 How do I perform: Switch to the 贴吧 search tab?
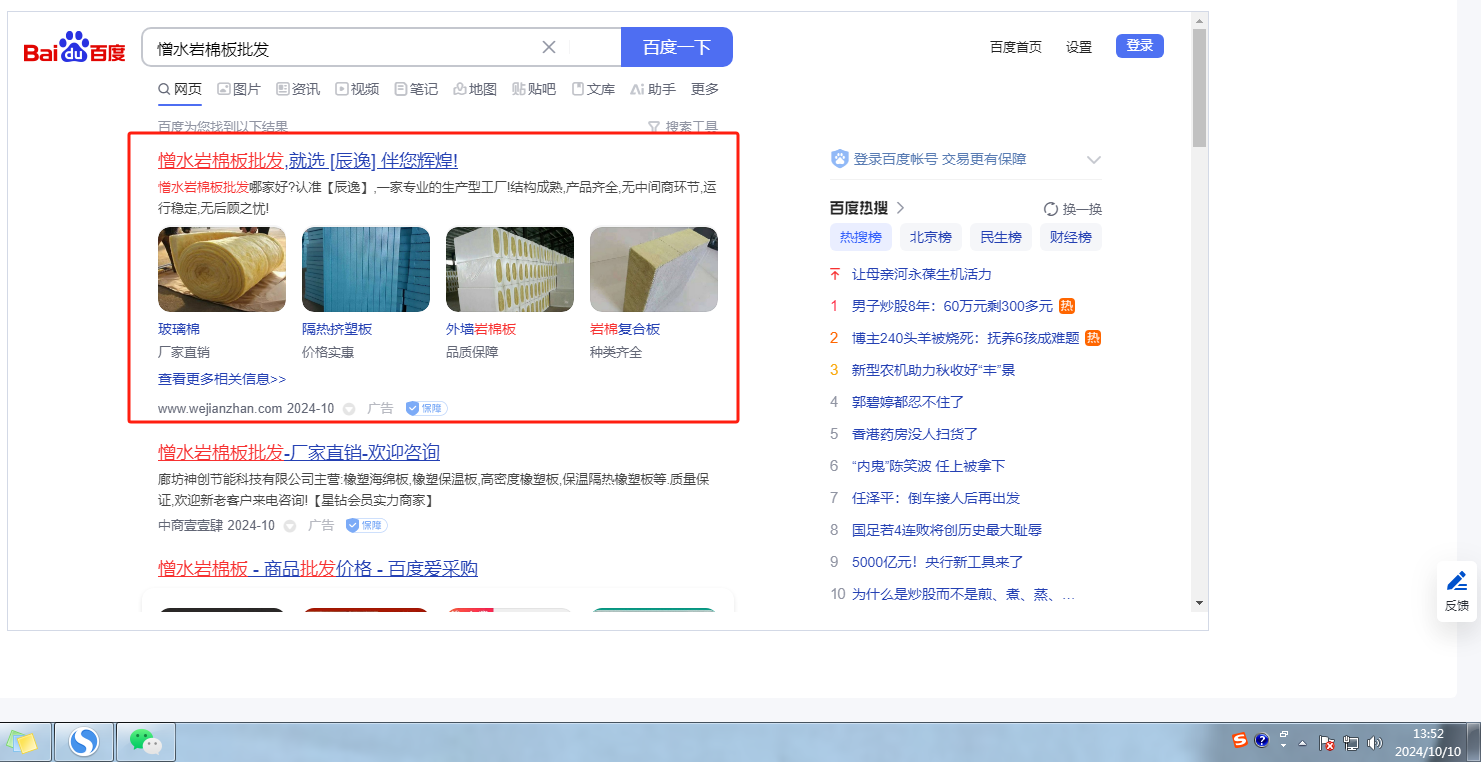[x=534, y=89]
